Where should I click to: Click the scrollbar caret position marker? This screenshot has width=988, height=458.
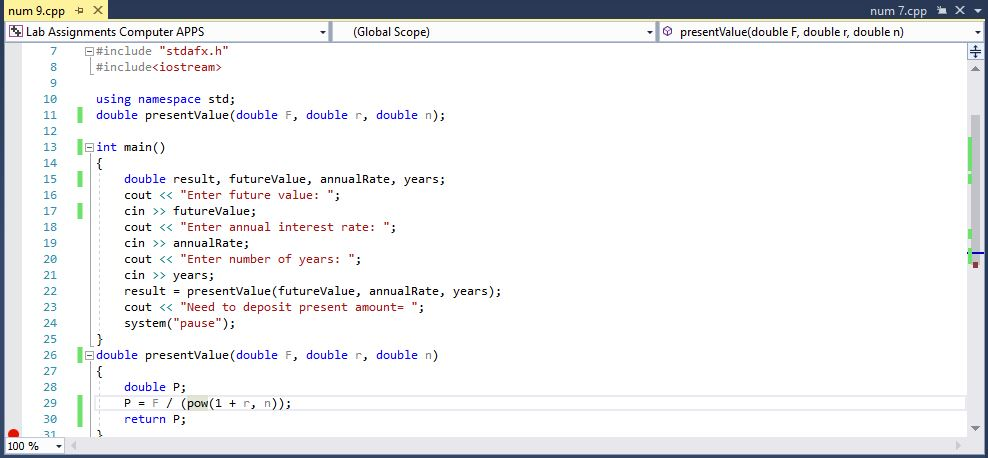pyautogui.click(x=975, y=253)
